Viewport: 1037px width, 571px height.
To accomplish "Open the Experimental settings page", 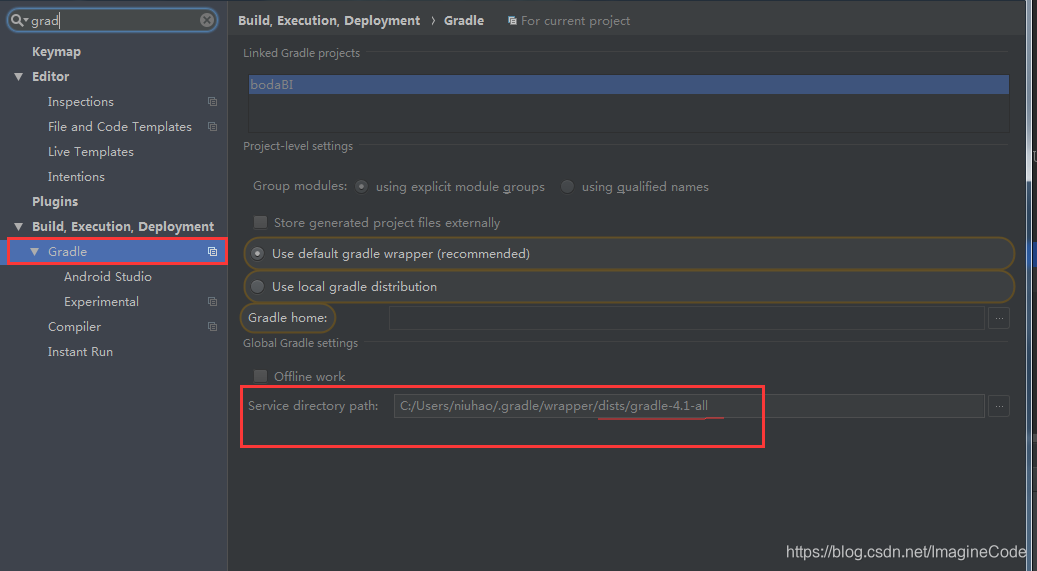I will click(x=101, y=302).
